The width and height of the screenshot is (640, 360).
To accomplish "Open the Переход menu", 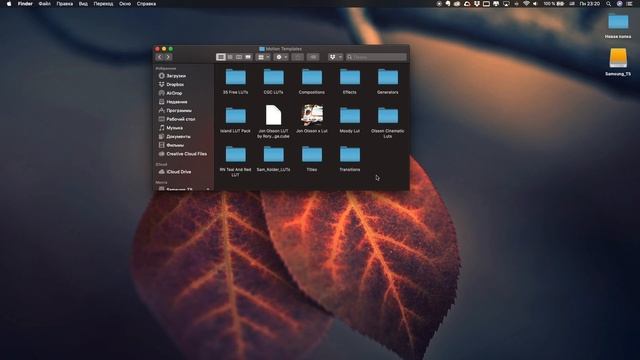I will click(x=103, y=4).
